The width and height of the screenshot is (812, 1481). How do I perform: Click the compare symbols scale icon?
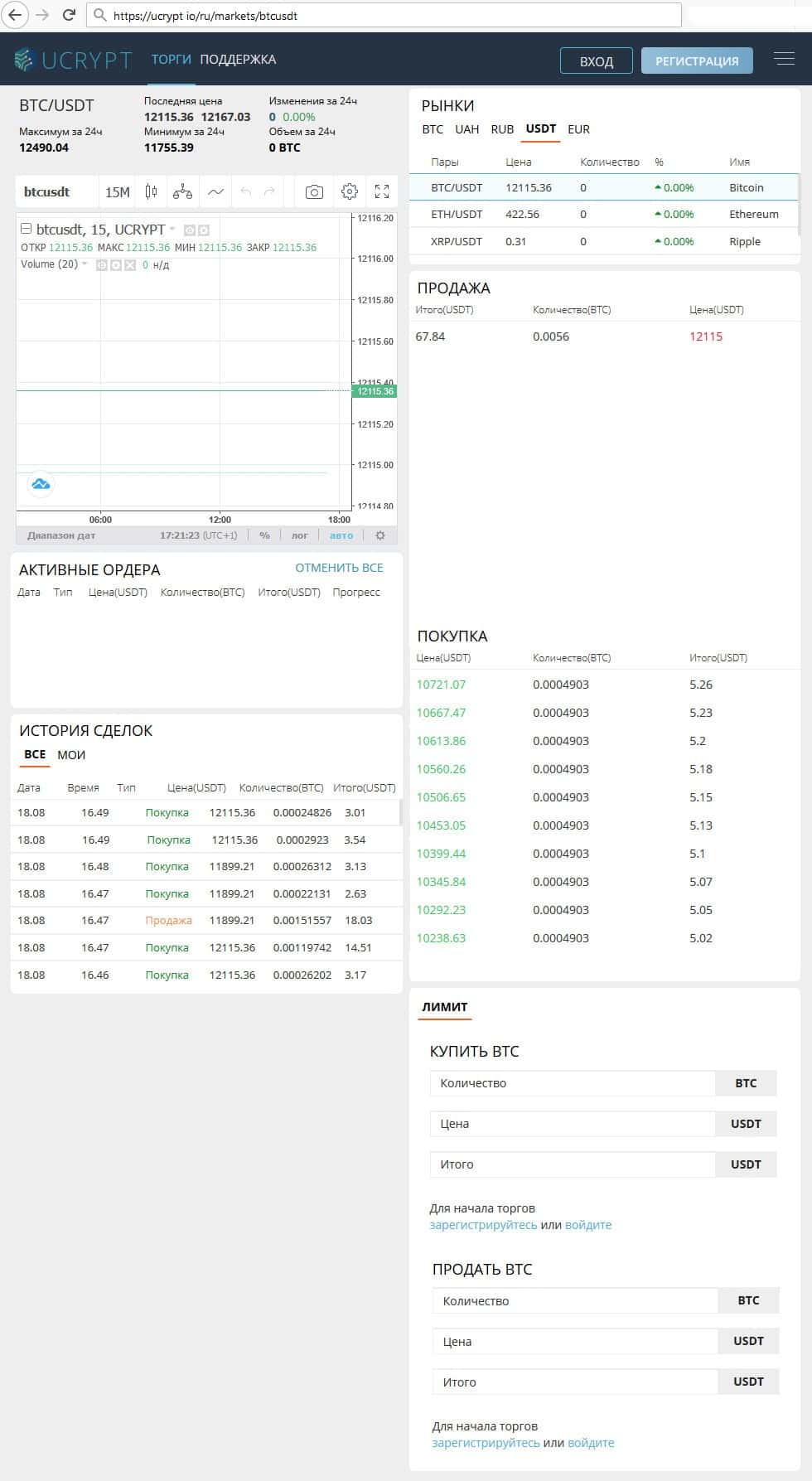(x=182, y=192)
